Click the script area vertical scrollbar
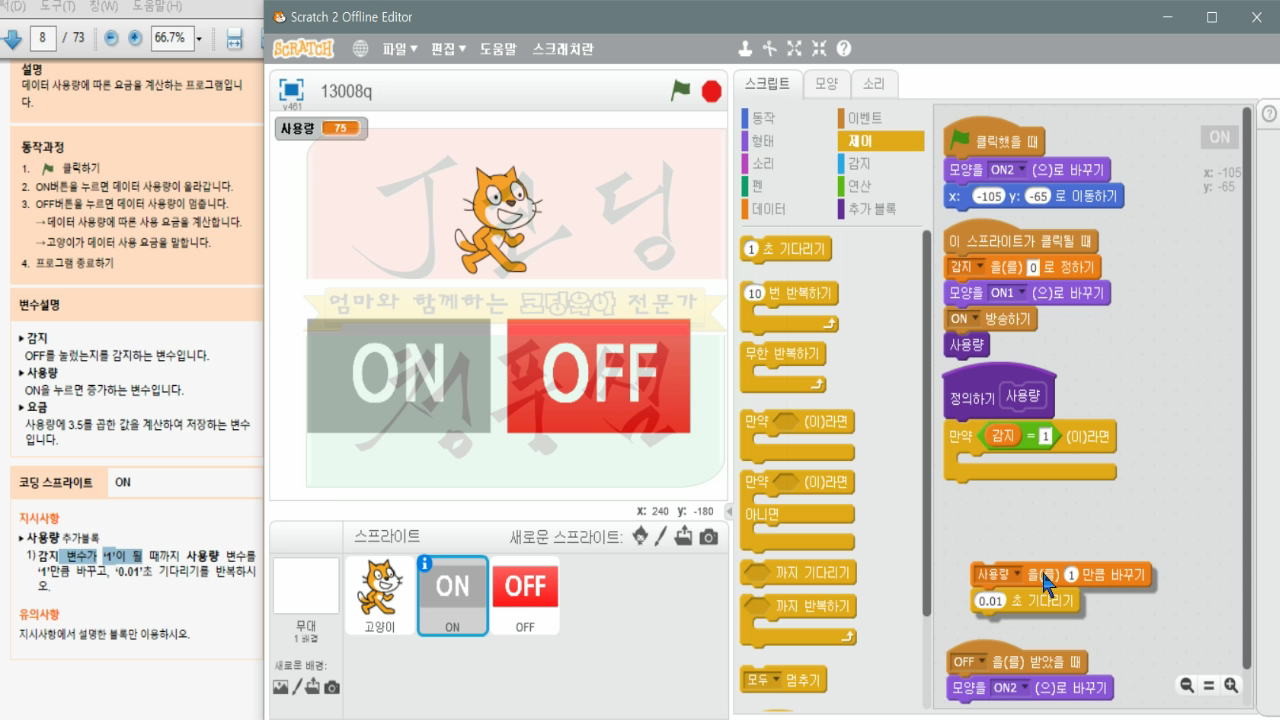Image resolution: width=1280 pixels, height=720 pixels. point(1246,388)
